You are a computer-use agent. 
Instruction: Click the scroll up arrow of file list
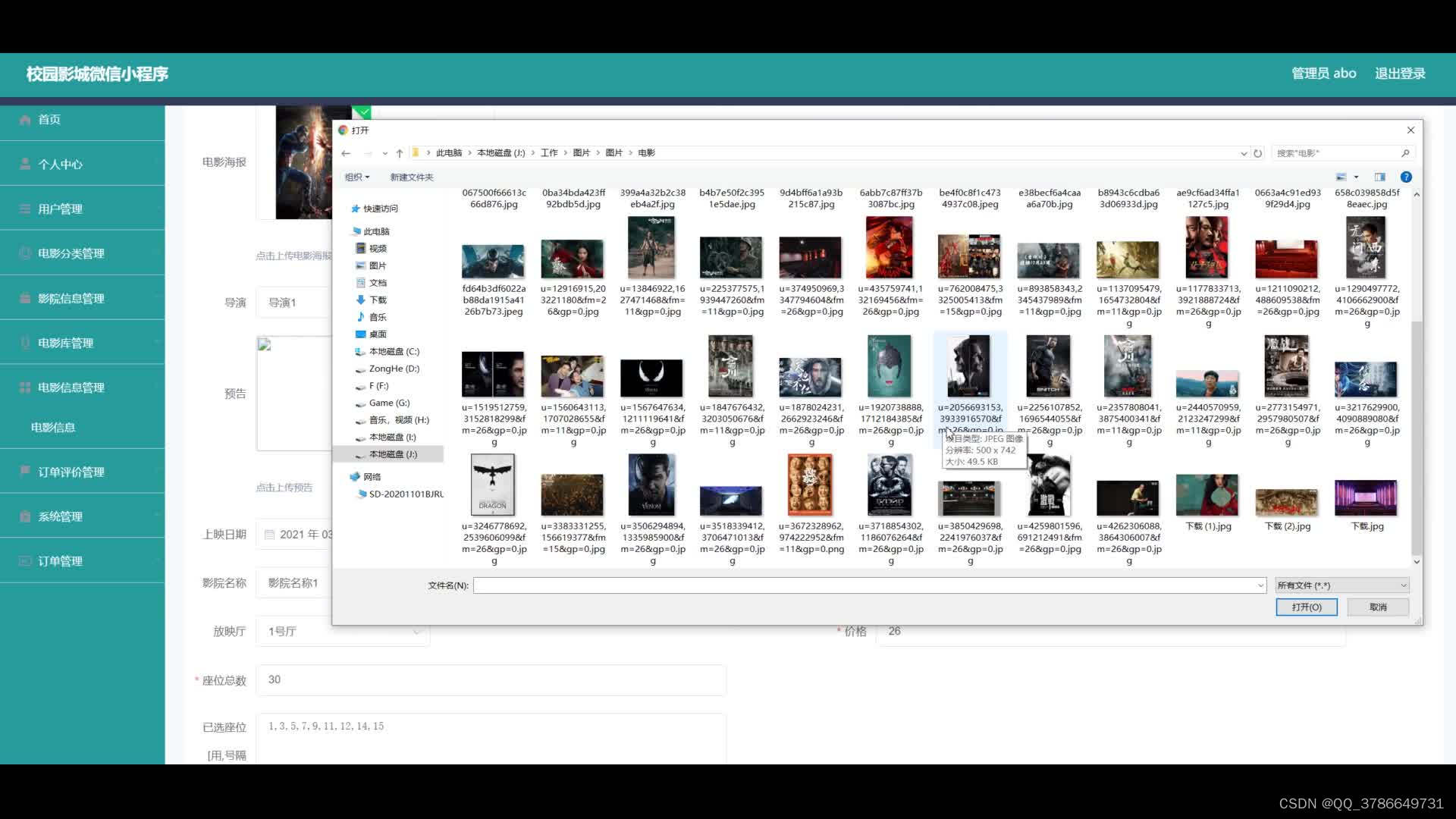[x=1417, y=195]
